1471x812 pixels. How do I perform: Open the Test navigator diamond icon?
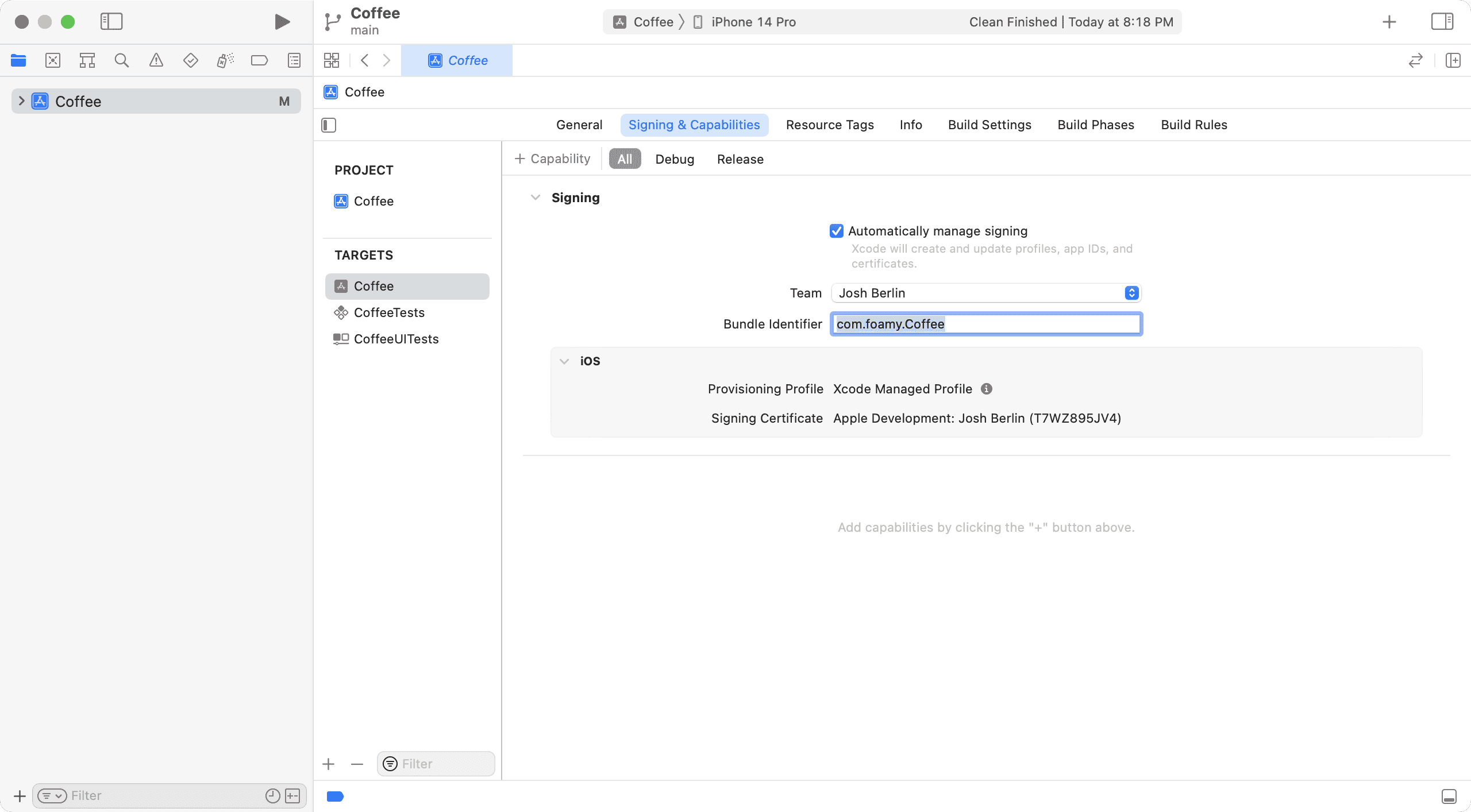click(190, 60)
